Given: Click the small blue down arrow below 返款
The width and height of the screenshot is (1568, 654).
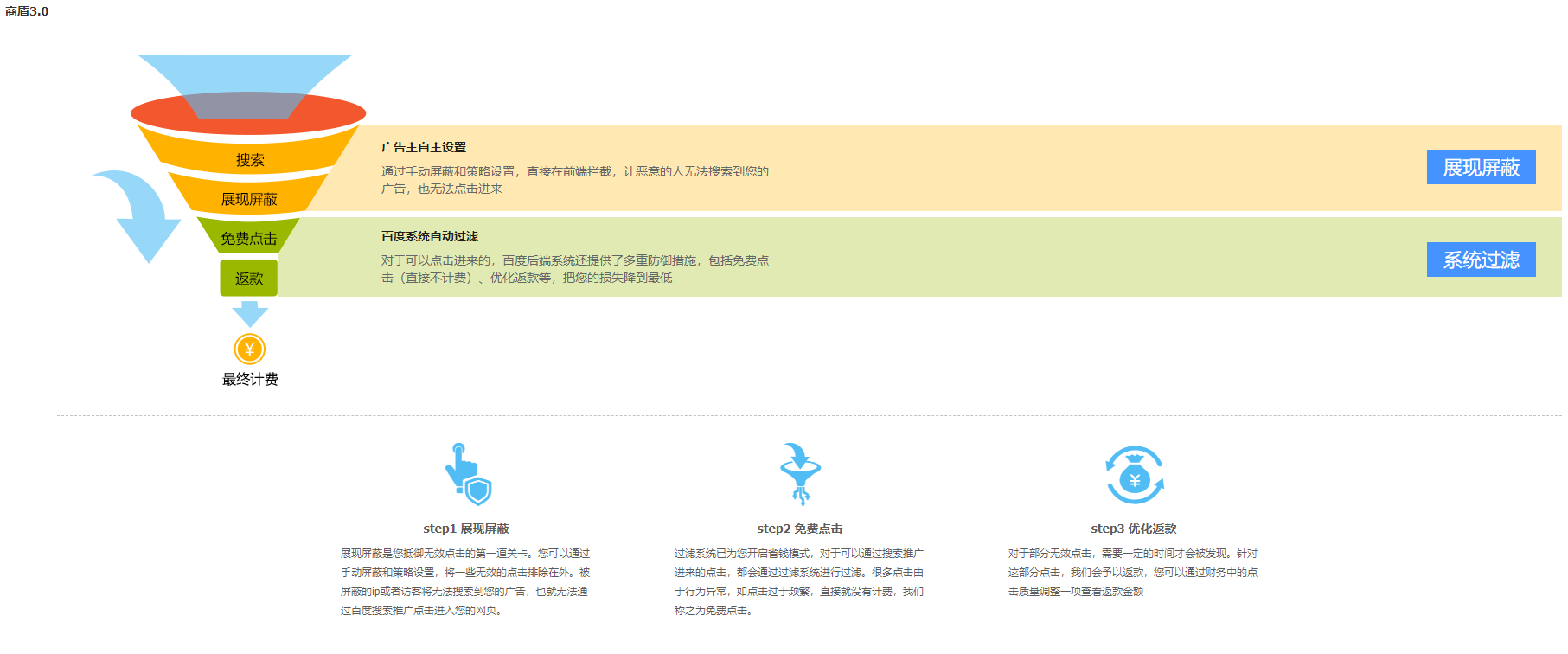Looking at the screenshot, I should pos(250,313).
